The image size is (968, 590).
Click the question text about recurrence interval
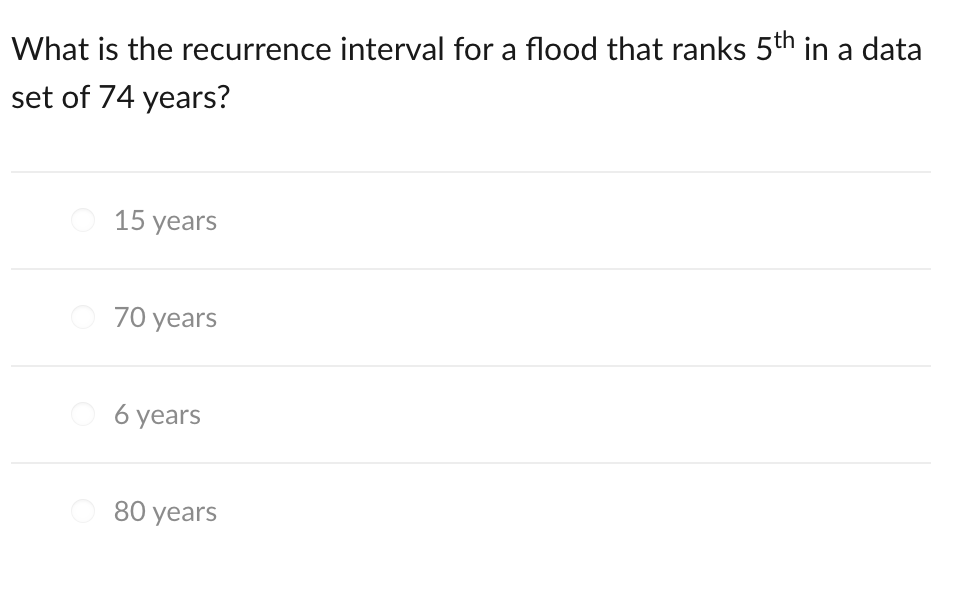(x=466, y=70)
